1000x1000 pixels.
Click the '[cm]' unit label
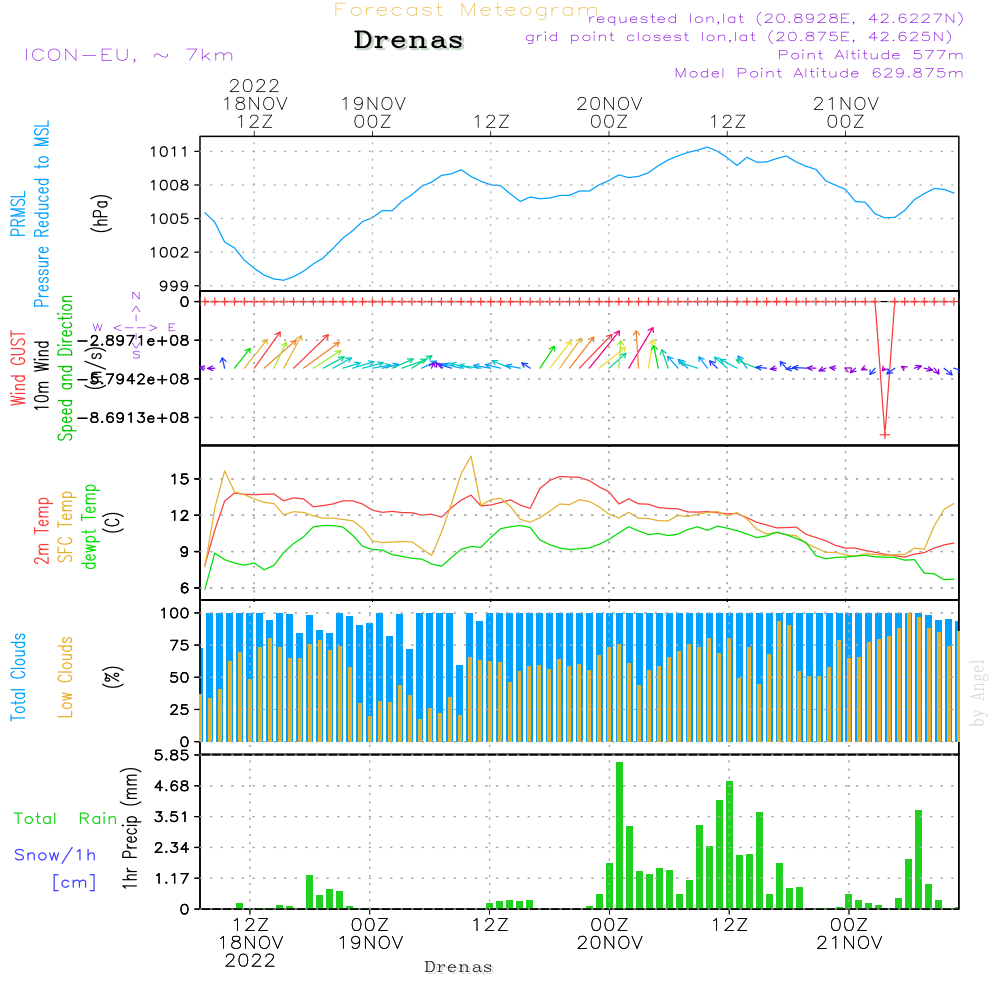tap(74, 882)
